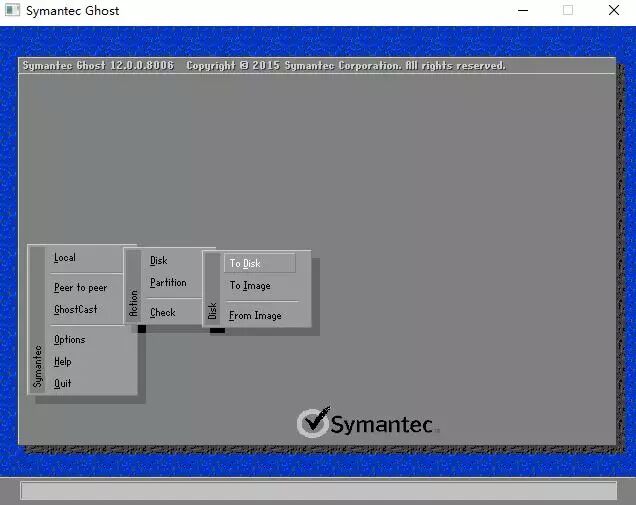Viewport: 636px width, 505px height.
Task: Choose the highlighted To Disk option
Action: click(260, 263)
